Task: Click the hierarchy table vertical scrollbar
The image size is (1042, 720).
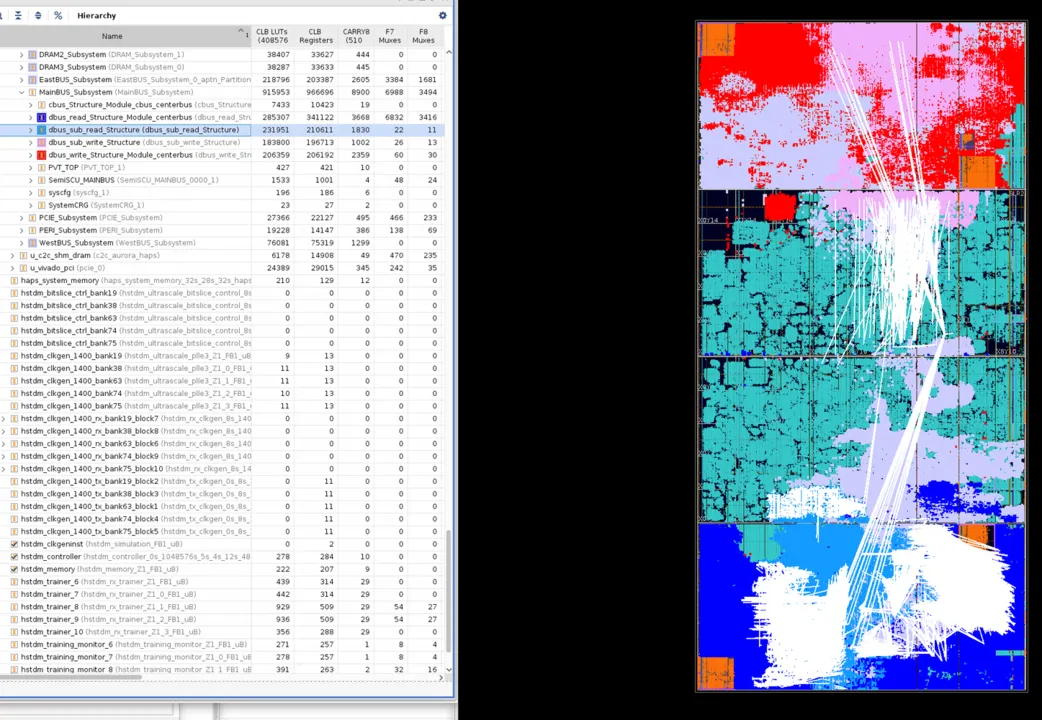Action: 448,600
